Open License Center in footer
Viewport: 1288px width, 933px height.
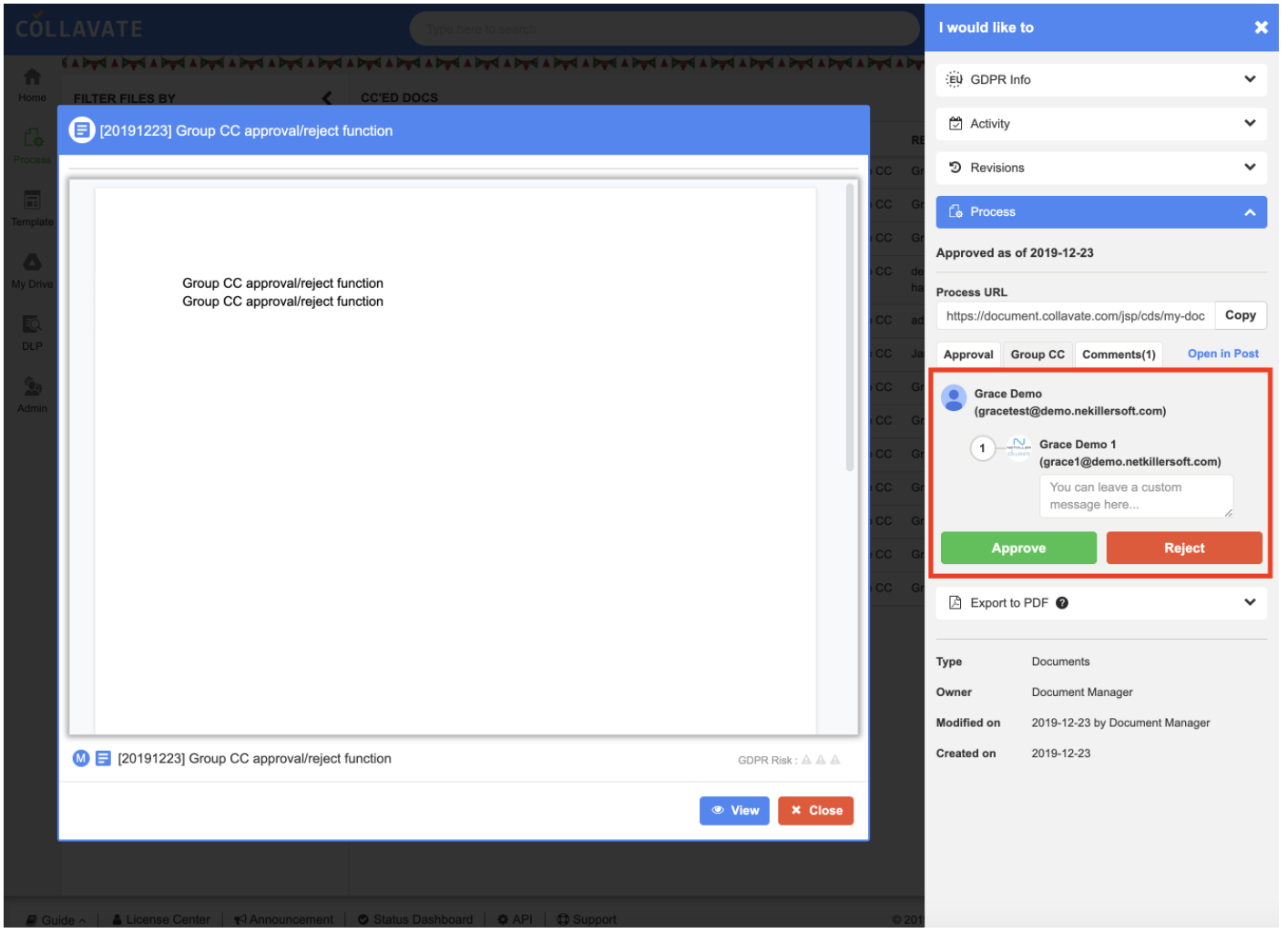[161, 919]
